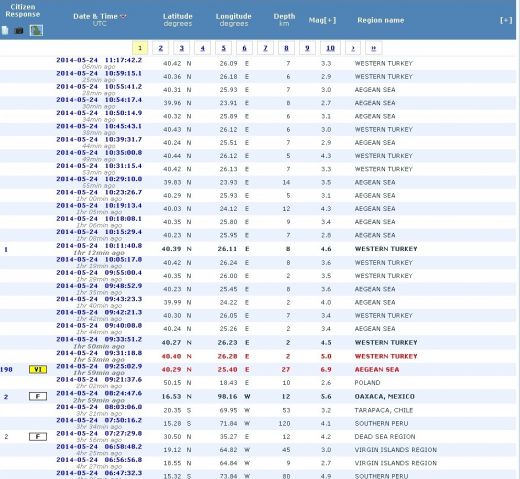Viewport: 520px width, 479px height.
Task: Click the next page single arrow
Action: [x=353, y=48]
